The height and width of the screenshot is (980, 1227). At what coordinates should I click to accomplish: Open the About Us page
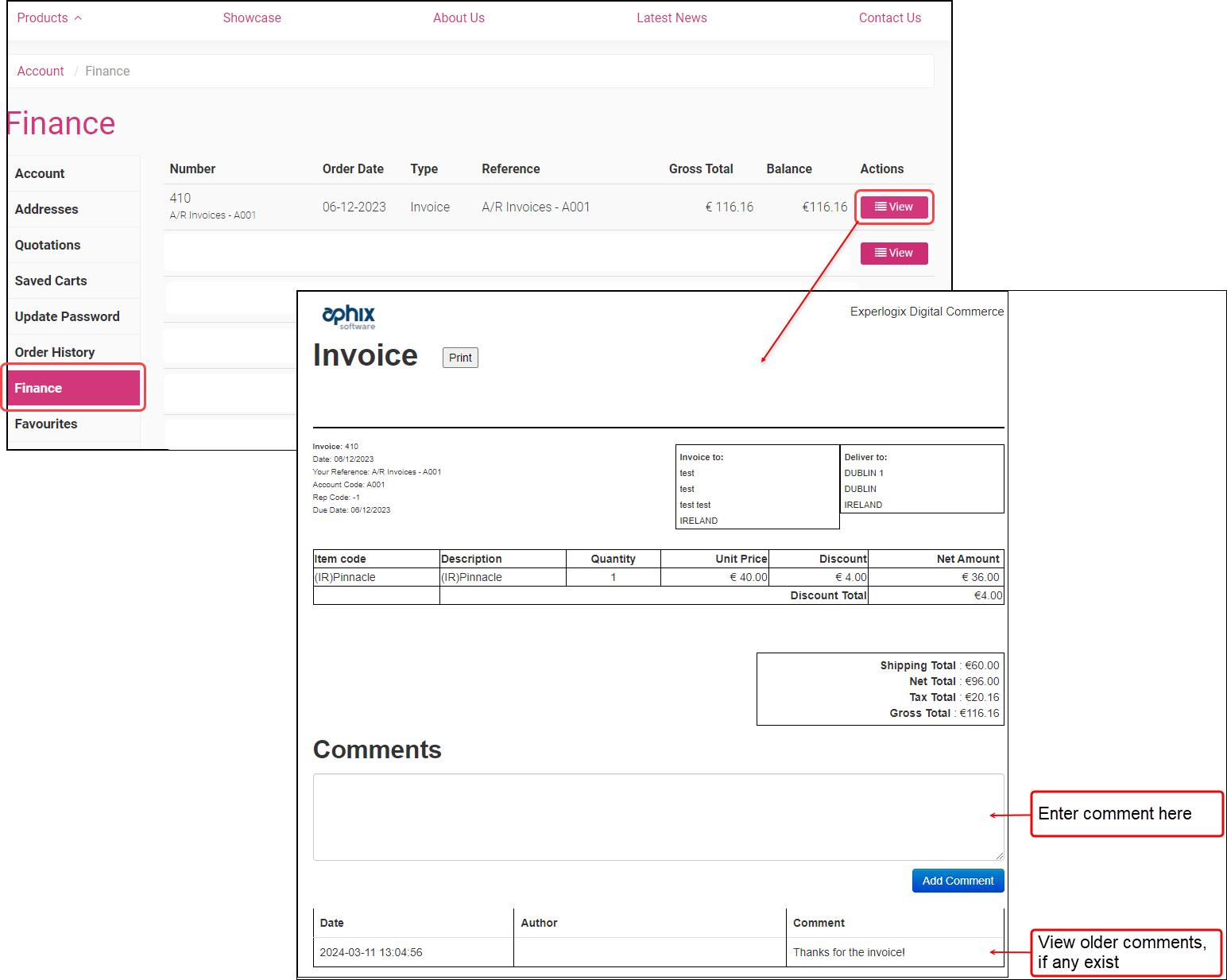coord(459,17)
